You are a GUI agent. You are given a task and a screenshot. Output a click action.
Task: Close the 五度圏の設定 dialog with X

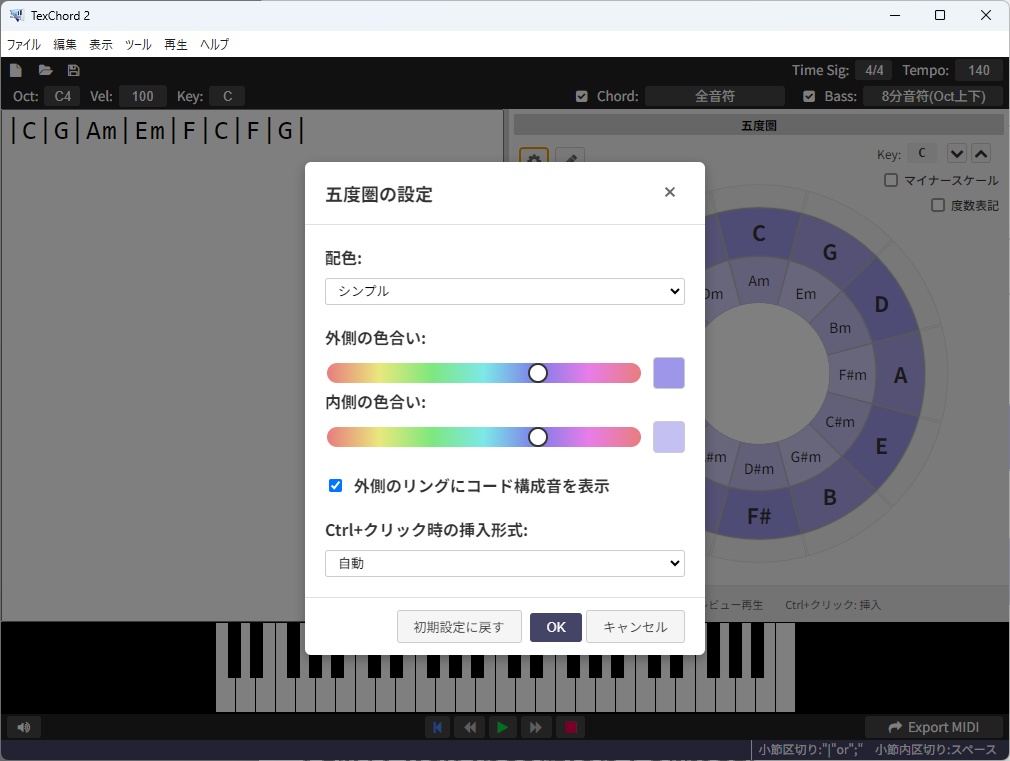point(670,192)
